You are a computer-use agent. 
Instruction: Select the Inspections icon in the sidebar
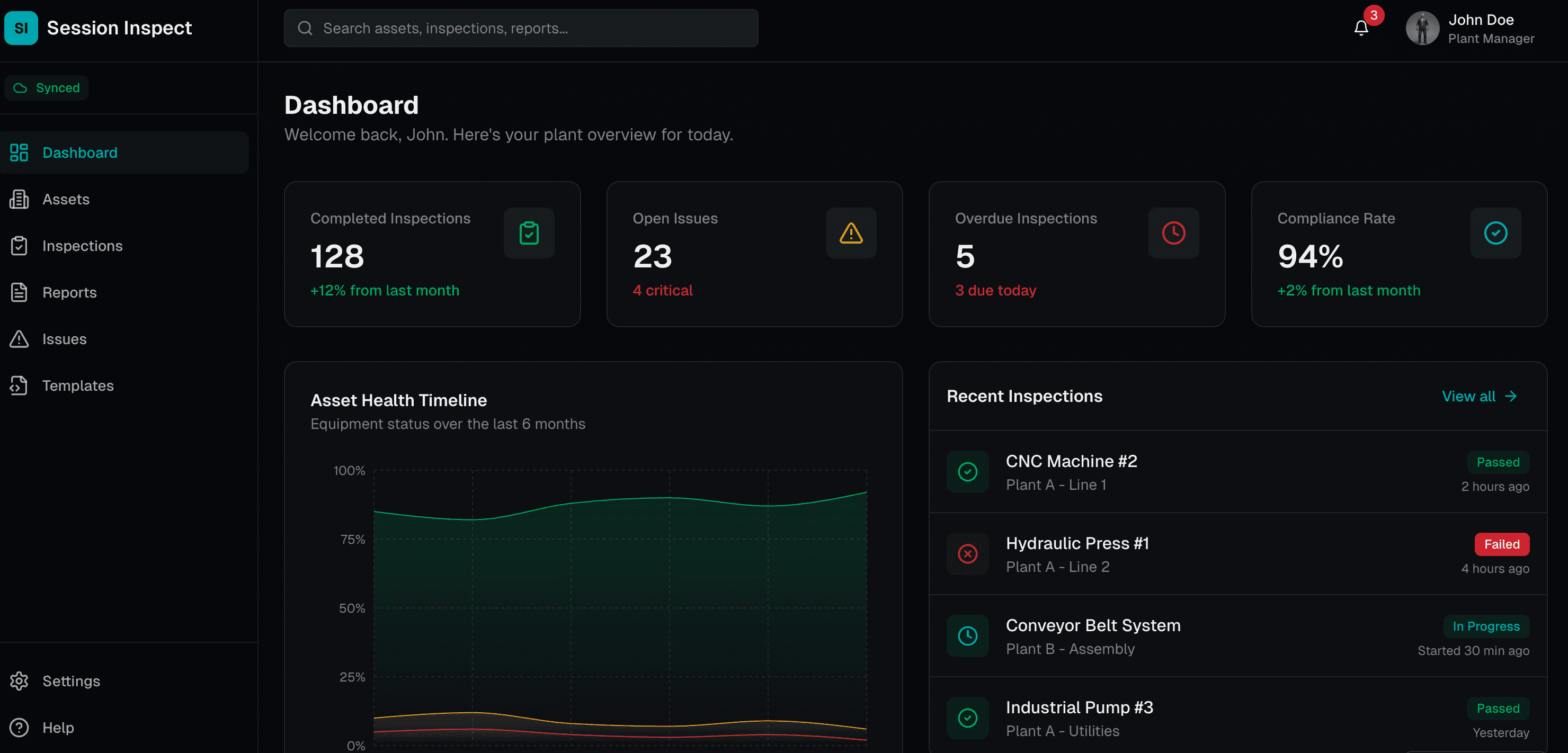pos(19,246)
